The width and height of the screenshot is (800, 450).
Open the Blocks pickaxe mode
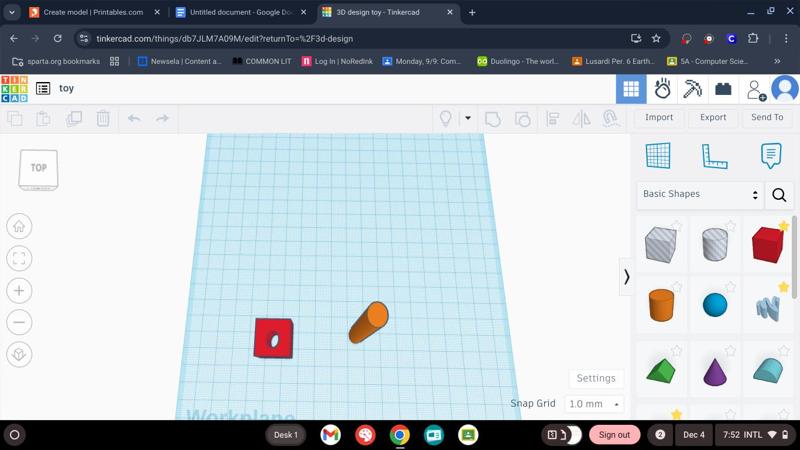click(x=692, y=89)
